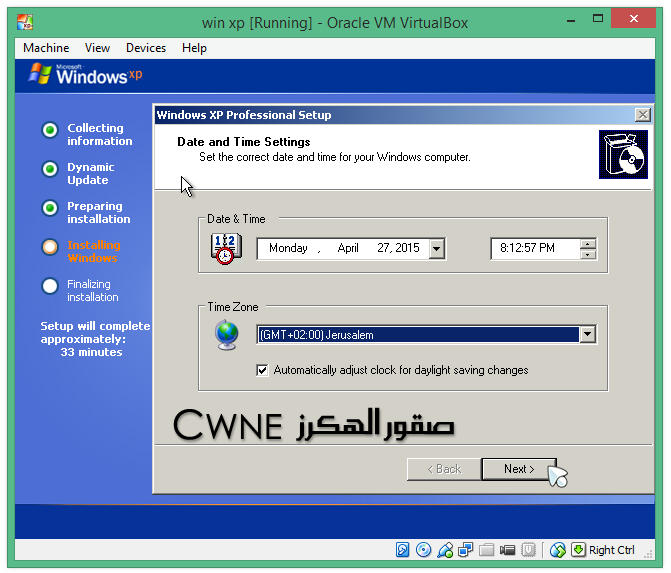Open the Machine menu
Screen dimensions: 671x573
click(x=46, y=48)
